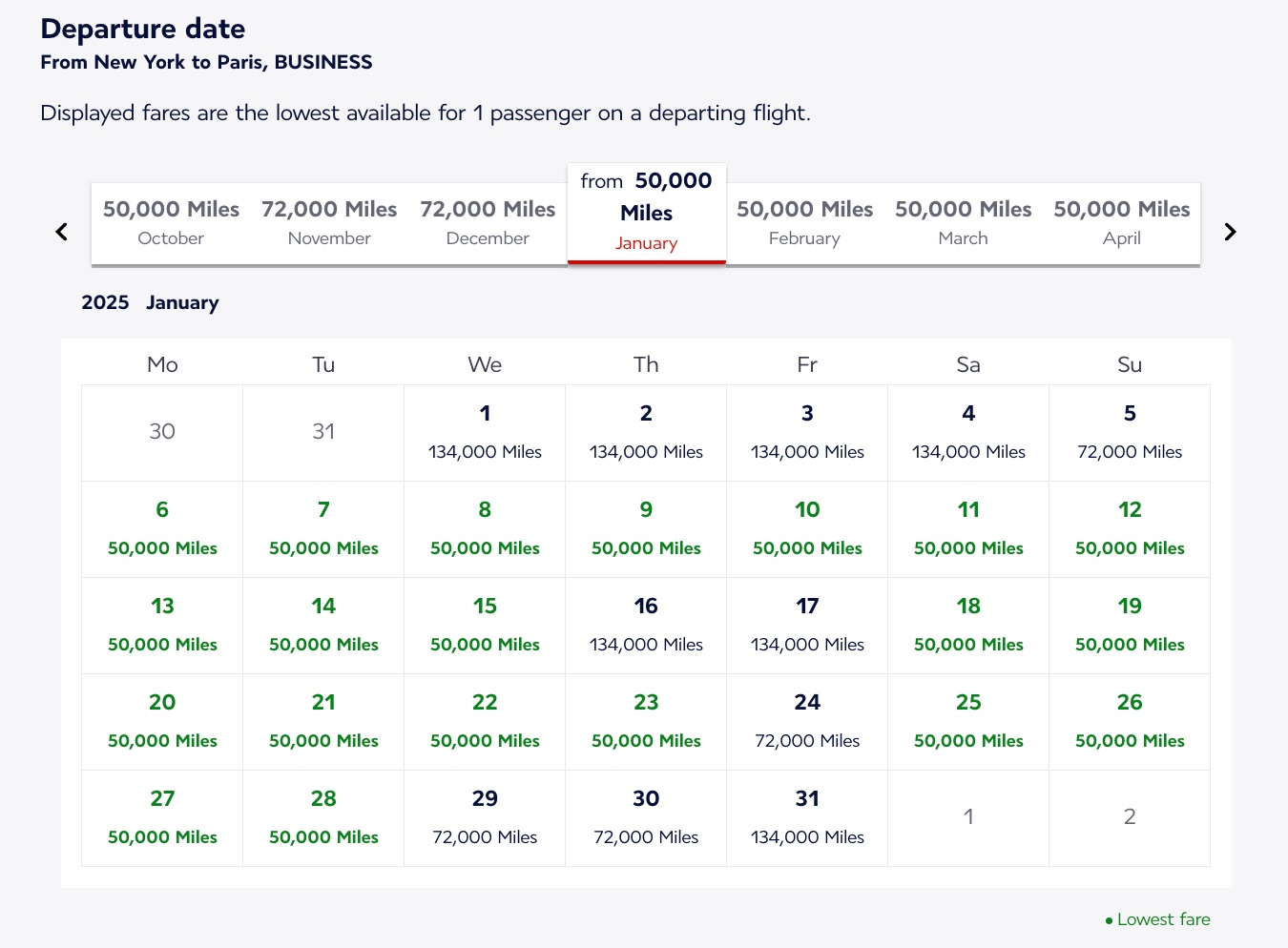1288x948 pixels.
Task: Pick January 29 departure date
Action: 485,817
